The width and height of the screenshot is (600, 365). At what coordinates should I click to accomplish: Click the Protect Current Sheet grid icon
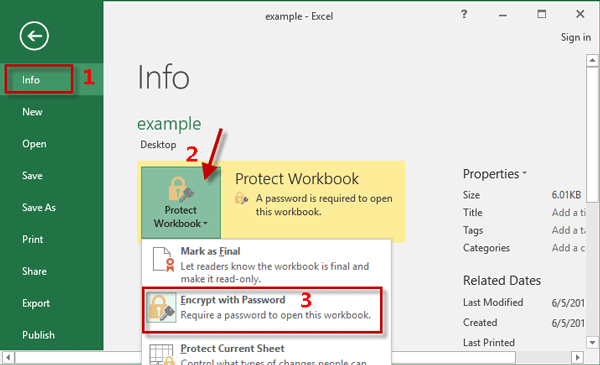coord(162,354)
